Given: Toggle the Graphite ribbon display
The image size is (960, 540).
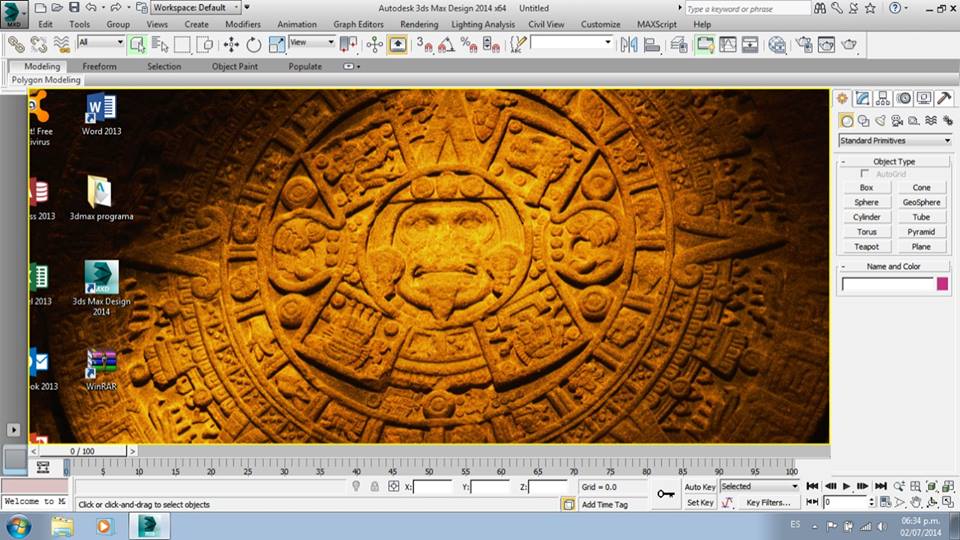Looking at the screenshot, I should coord(705,45).
